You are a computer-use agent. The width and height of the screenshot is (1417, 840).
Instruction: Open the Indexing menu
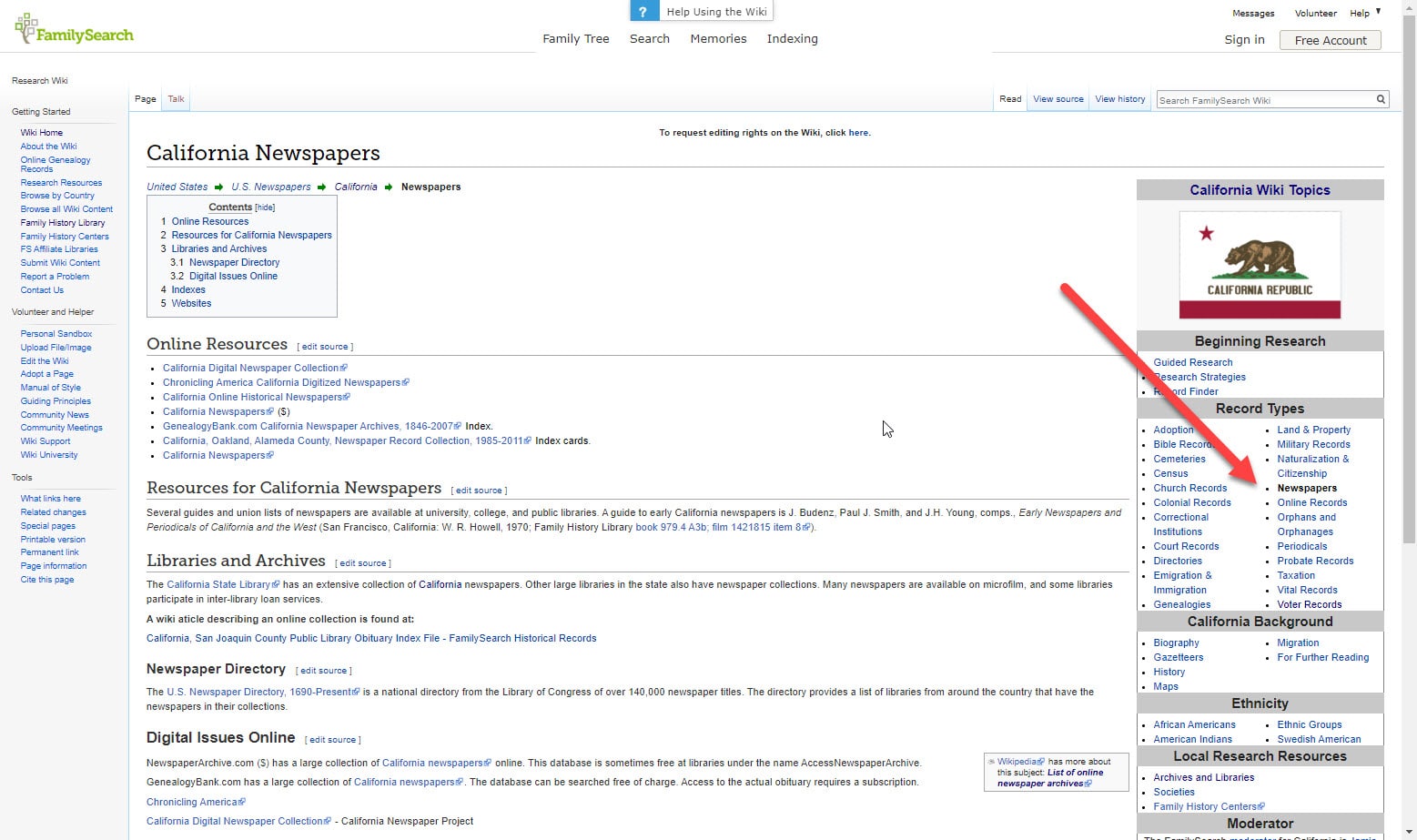(x=792, y=38)
